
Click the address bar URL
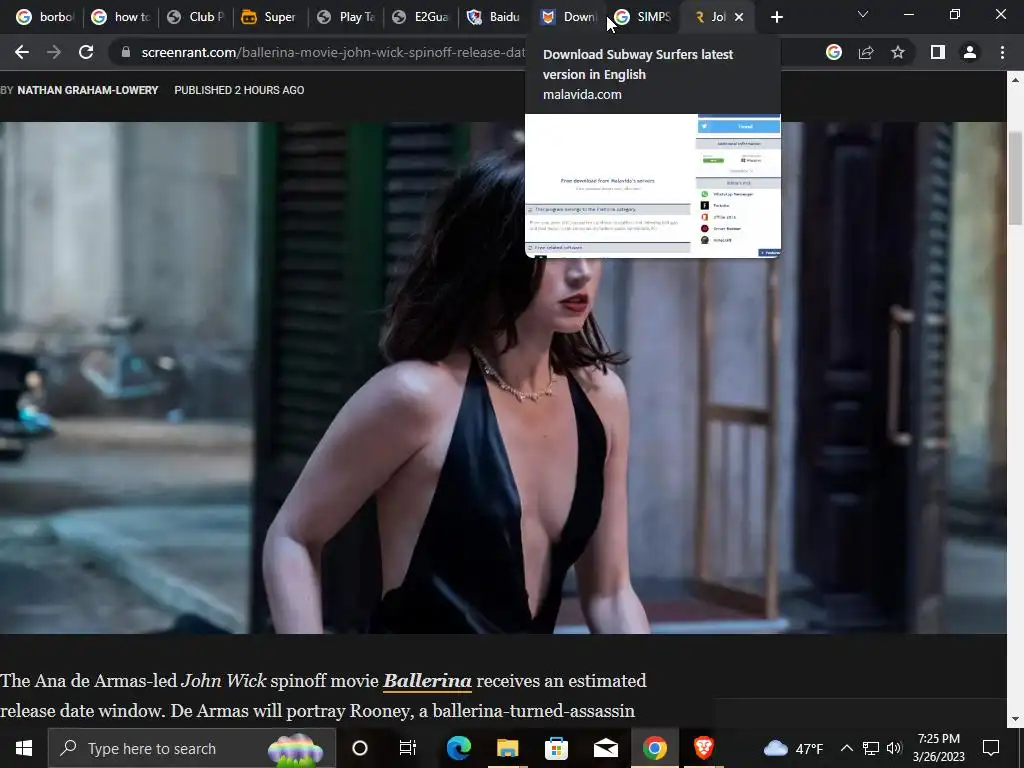click(x=333, y=52)
